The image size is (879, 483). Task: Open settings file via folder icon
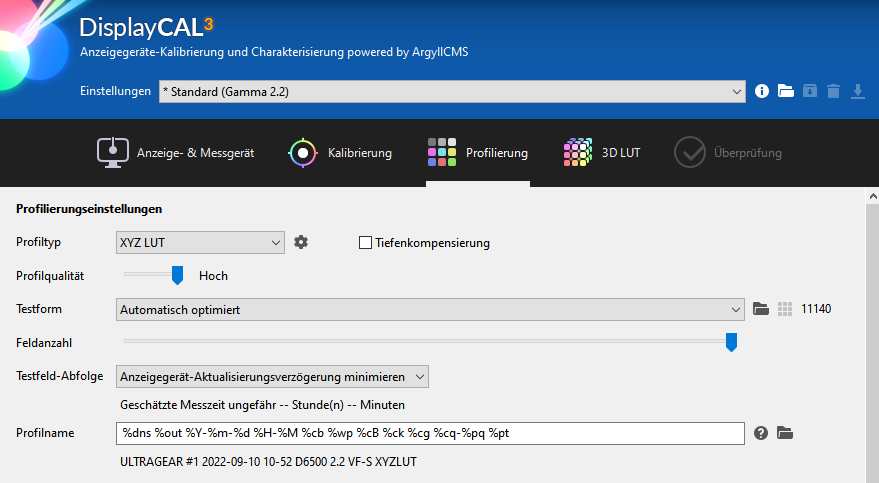tap(785, 91)
